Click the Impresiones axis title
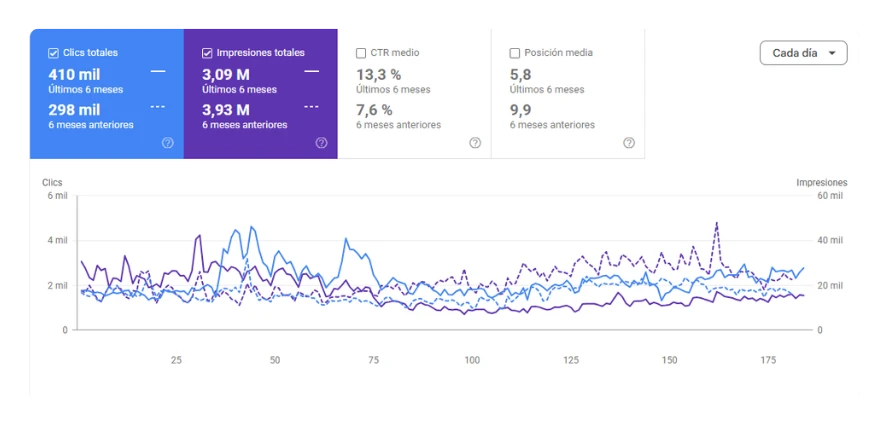Image resolution: width=892 pixels, height=438 pixels. click(x=821, y=183)
